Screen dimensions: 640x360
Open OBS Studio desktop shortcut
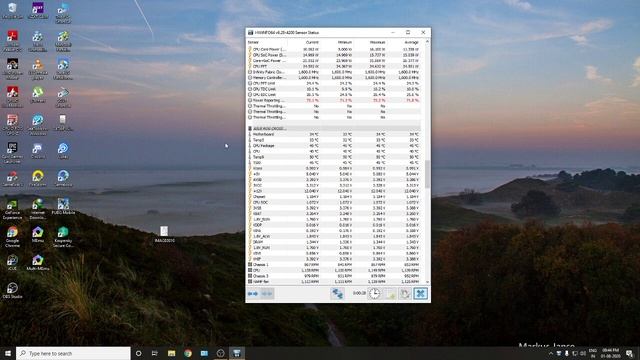tap(12, 291)
